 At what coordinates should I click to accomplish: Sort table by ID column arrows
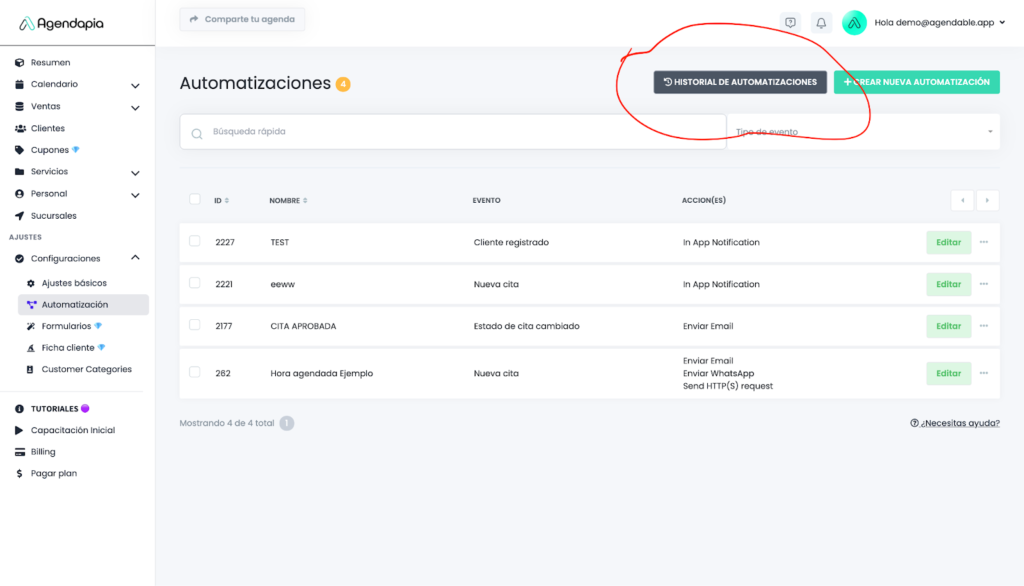(x=226, y=200)
